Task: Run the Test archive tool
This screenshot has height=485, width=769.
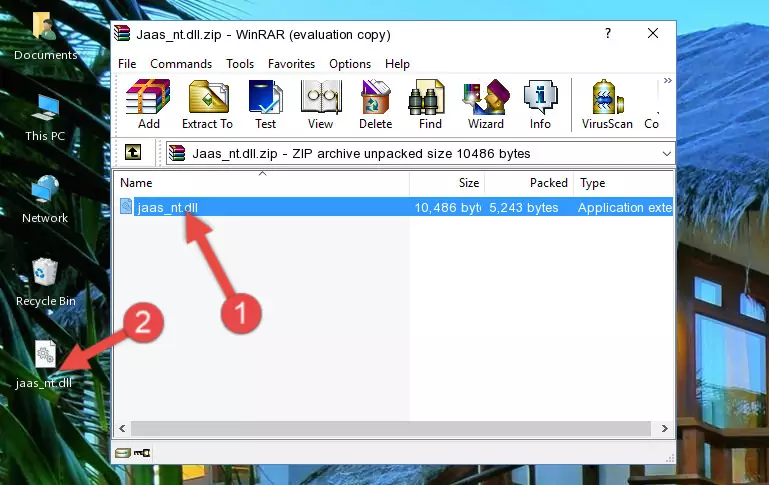Action: pos(265,104)
